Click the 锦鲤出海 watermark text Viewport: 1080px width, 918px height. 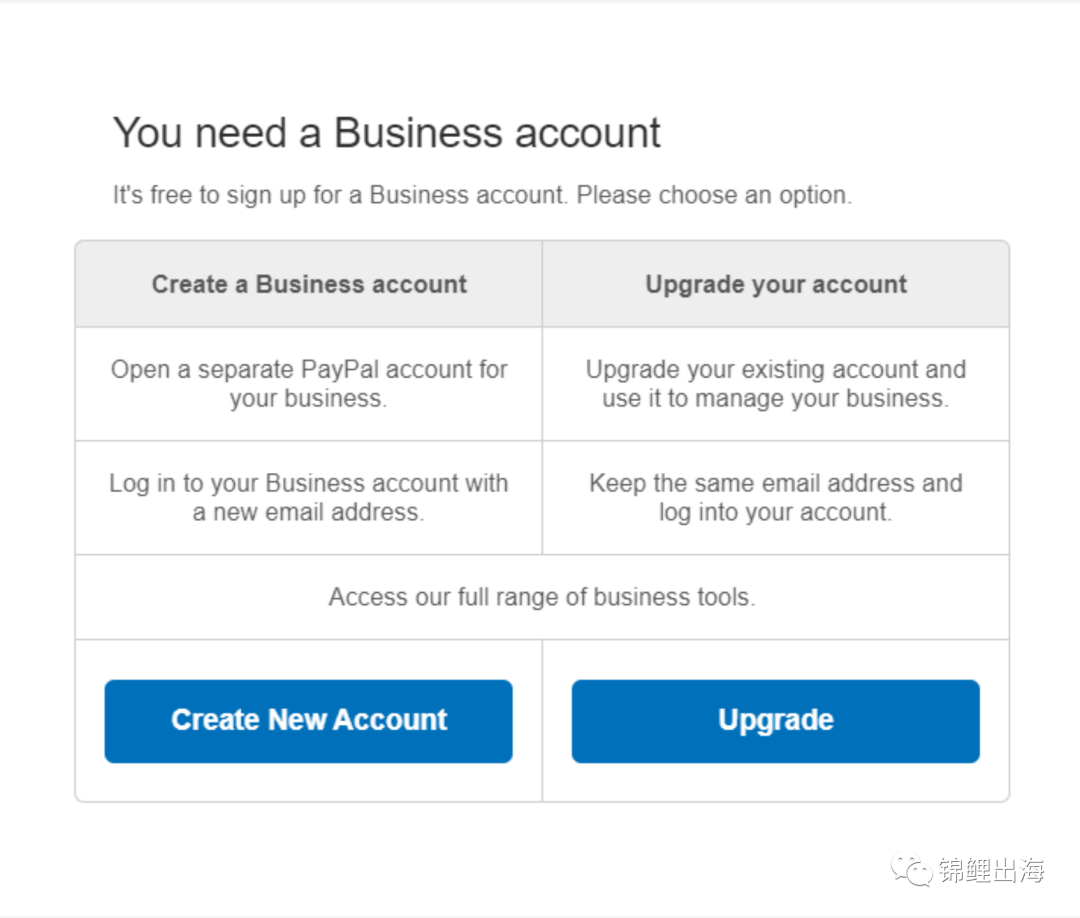[991, 870]
